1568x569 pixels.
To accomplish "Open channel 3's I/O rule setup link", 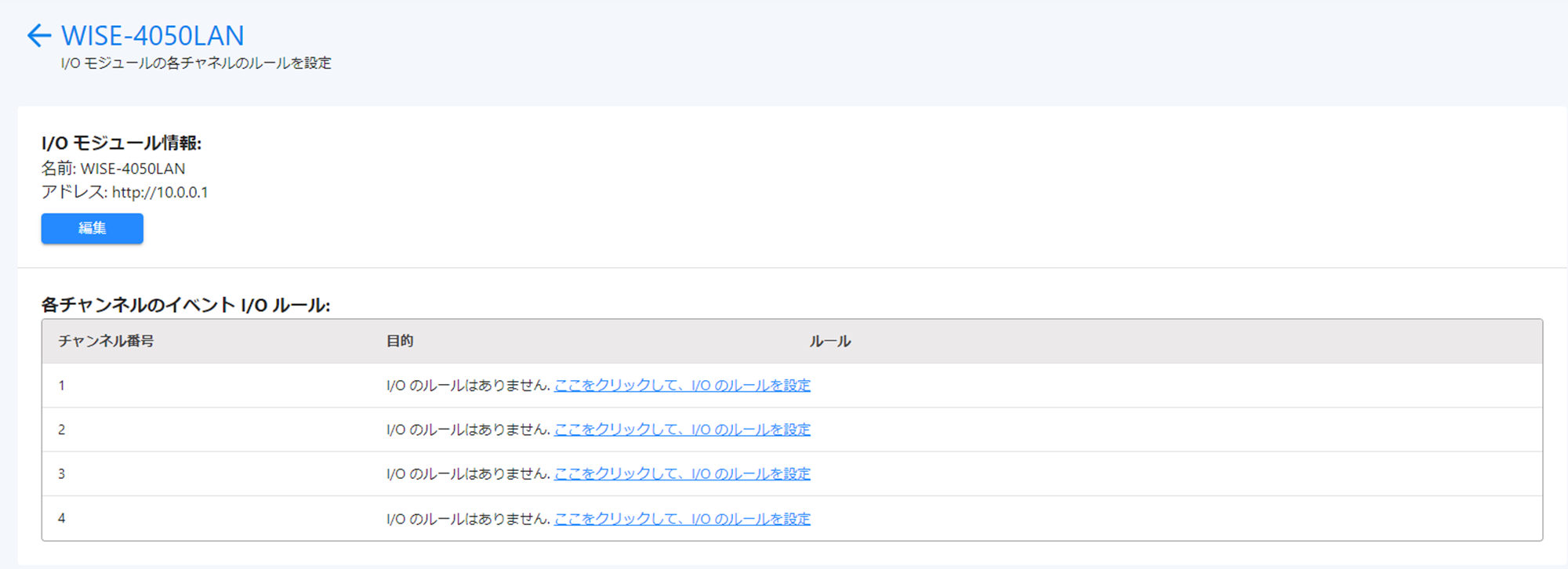I will coord(682,473).
